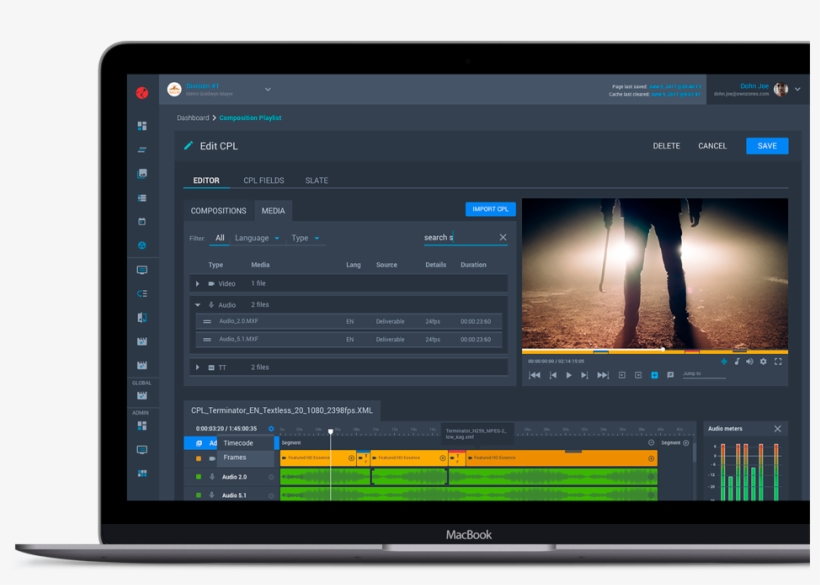Close the Audio meters panel
The image size is (820, 585).
[x=777, y=429]
